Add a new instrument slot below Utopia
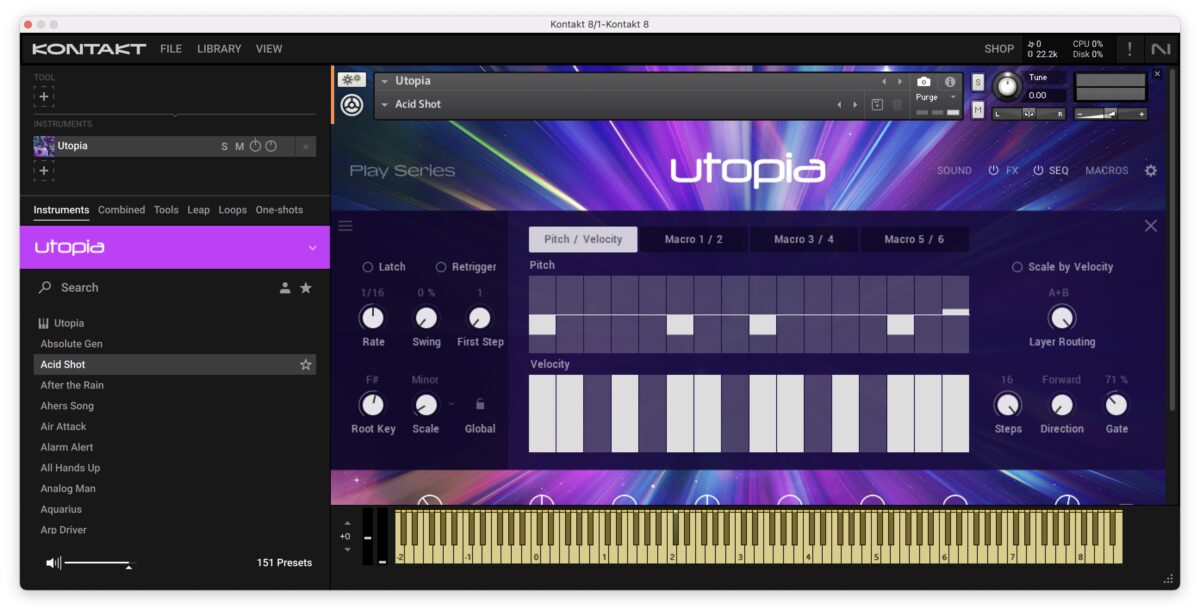 point(43,170)
